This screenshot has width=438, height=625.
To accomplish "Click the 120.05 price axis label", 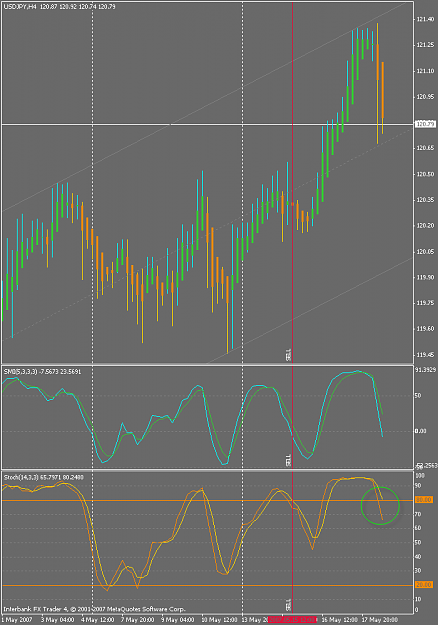I will (x=425, y=252).
